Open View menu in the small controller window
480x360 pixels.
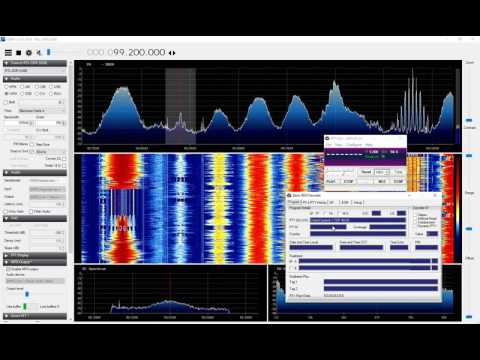tap(338, 145)
